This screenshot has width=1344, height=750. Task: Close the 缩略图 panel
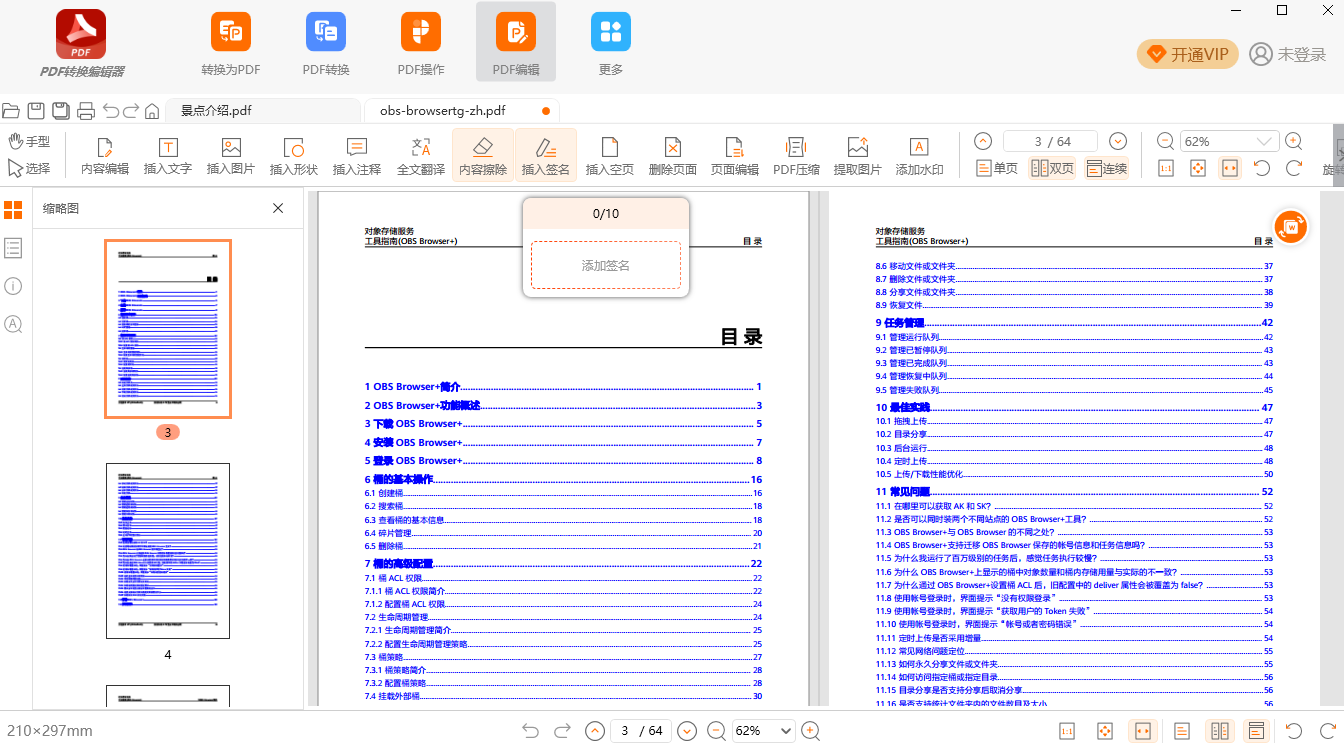point(278,208)
